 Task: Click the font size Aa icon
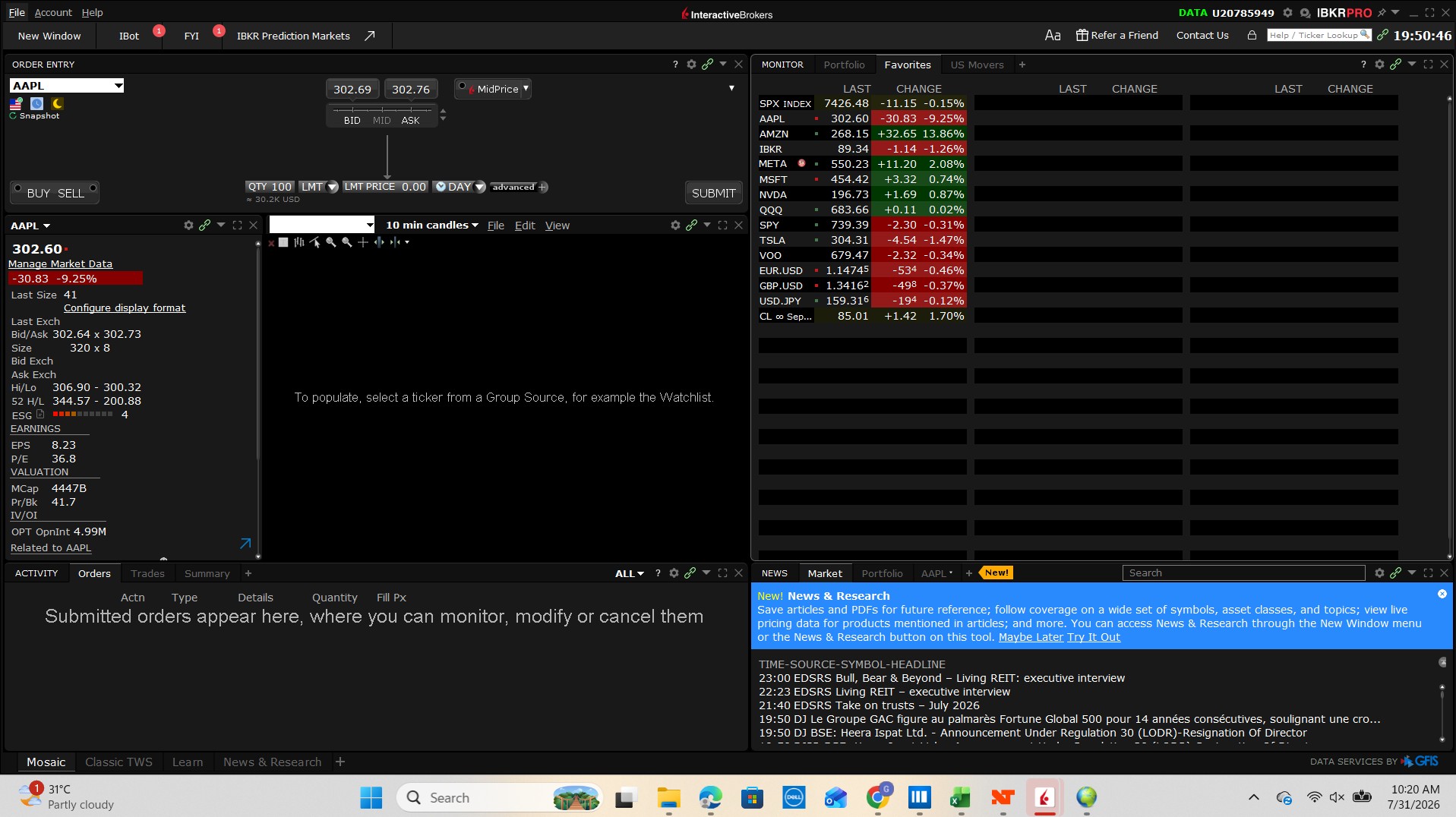[x=1053, y=36]
